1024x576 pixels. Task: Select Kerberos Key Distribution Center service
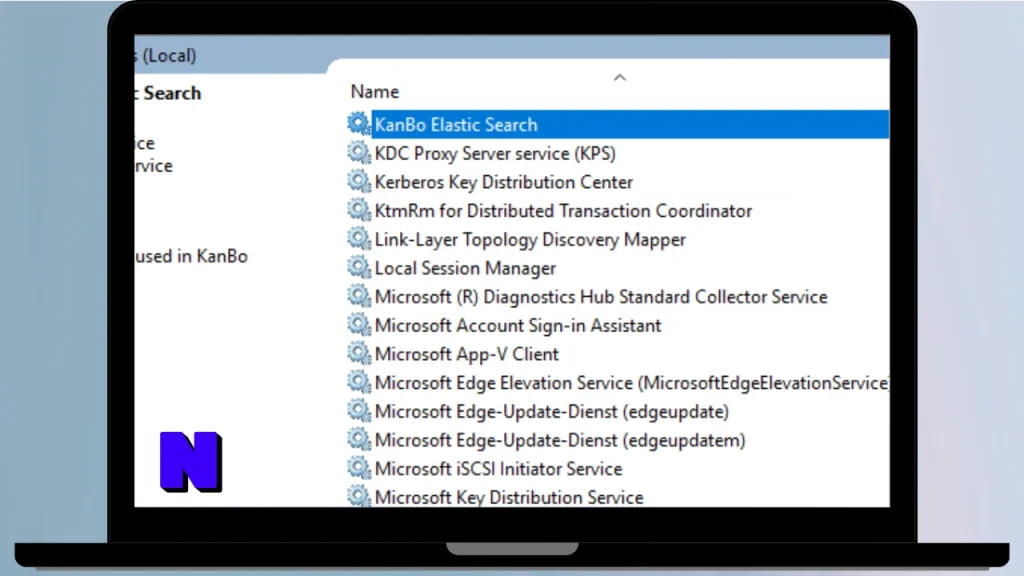pyautogui.click(x=504, y=182)
